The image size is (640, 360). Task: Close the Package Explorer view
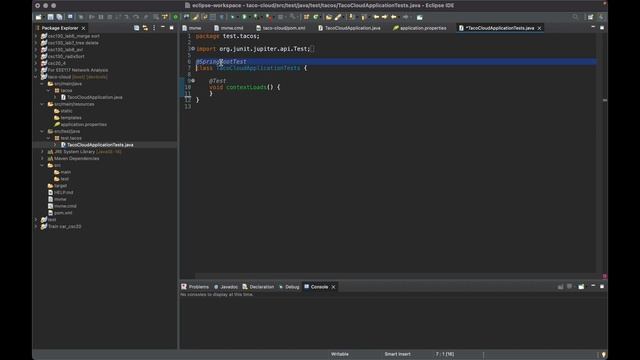83,28
